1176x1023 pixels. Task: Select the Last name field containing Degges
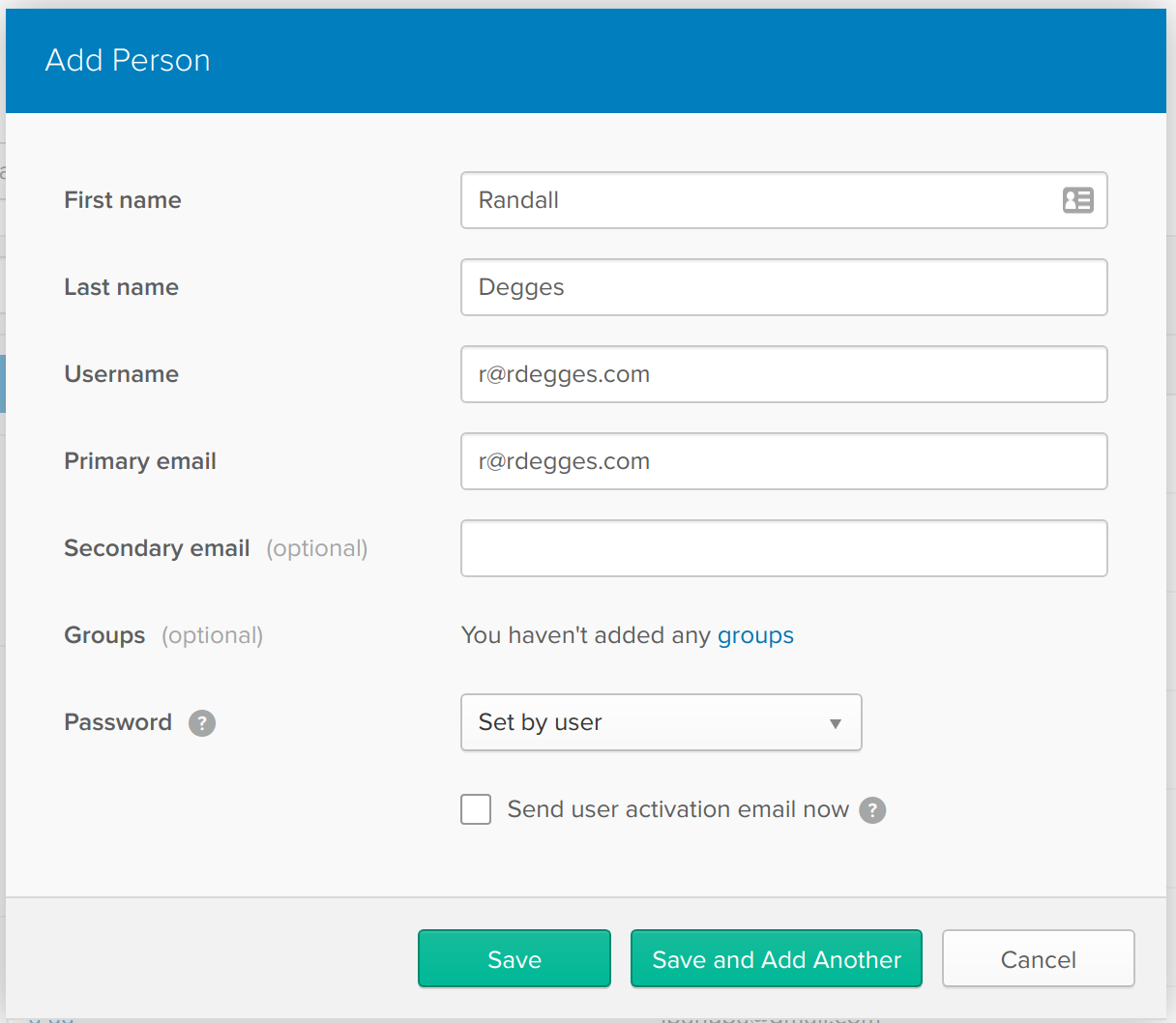783,287
